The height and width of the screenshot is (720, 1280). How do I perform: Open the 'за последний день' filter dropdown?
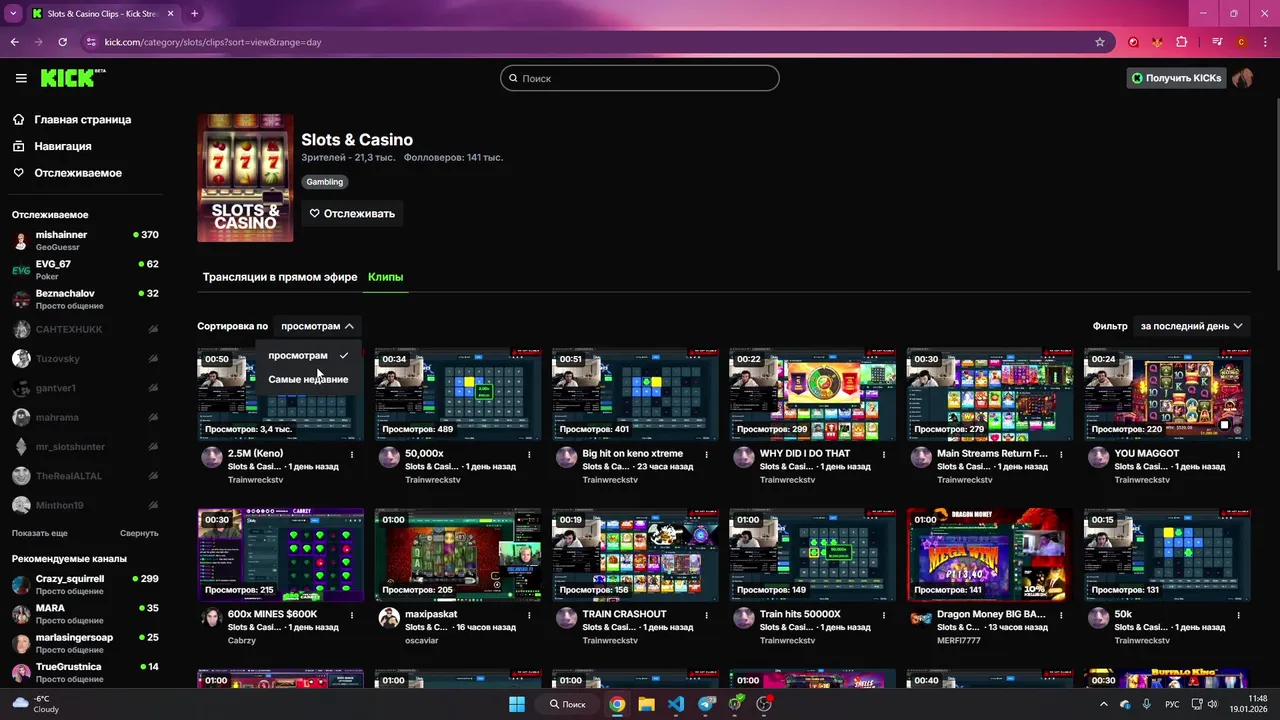(x=1191, y=326)
